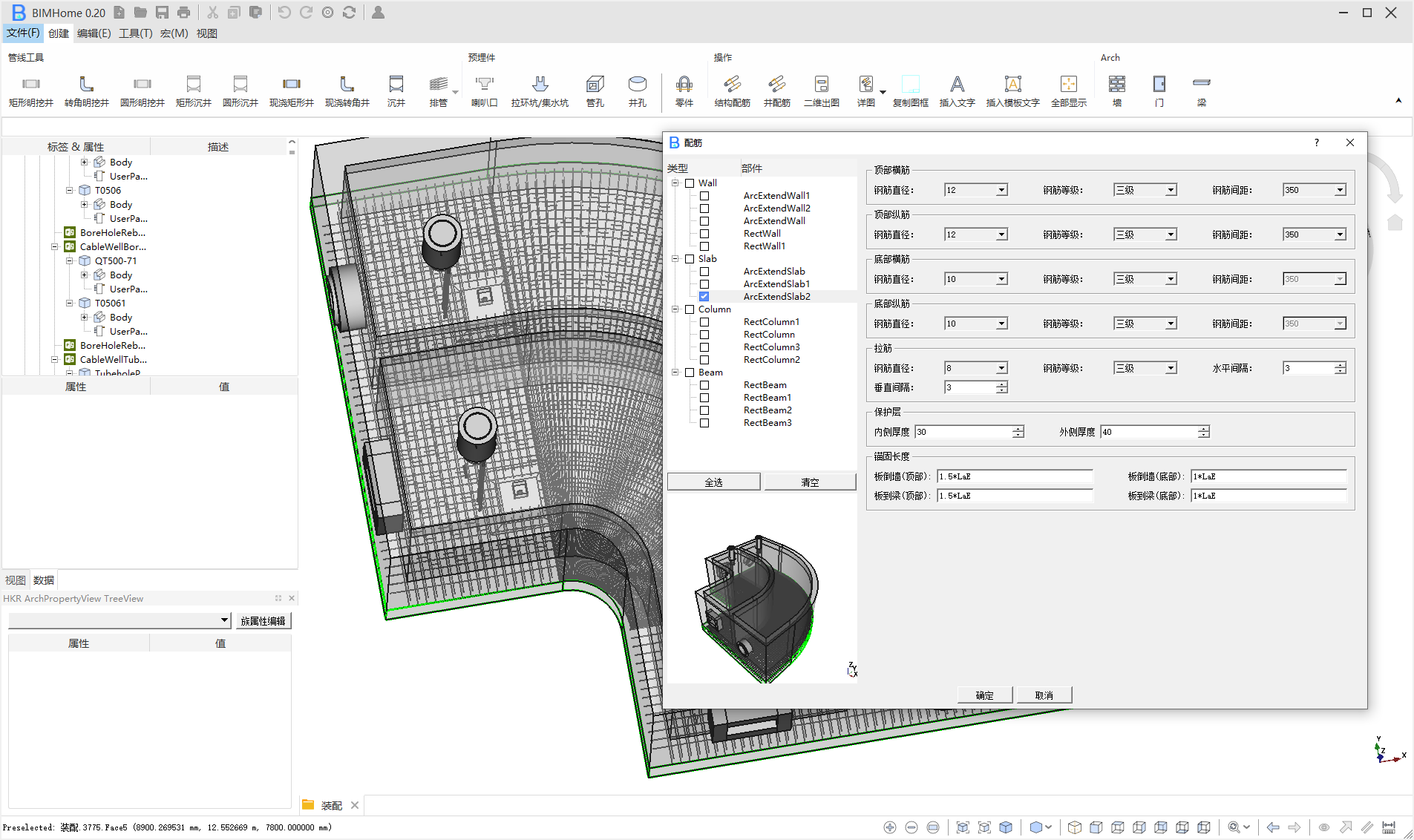The width and height of the screenshot is (1414, 840).
Task: Click the 取消 button
Action: 1044,695
